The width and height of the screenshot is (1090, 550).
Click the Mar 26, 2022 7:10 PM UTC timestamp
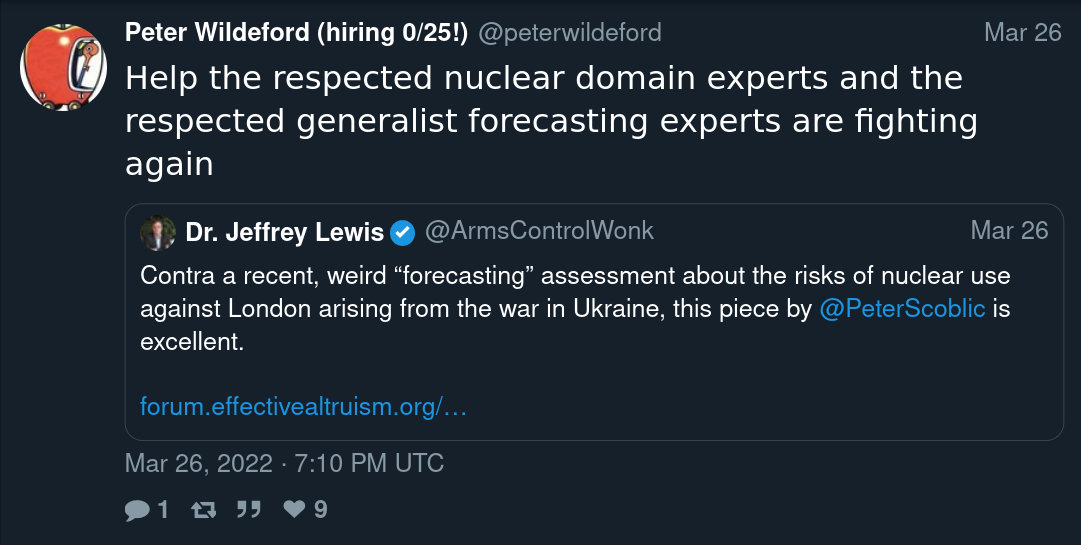click(x=284, y=464)
